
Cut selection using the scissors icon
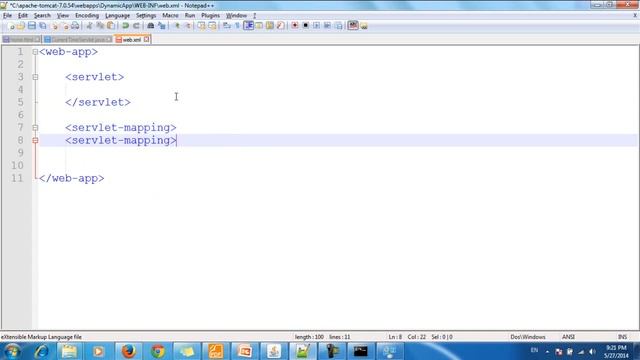point(89,26)
